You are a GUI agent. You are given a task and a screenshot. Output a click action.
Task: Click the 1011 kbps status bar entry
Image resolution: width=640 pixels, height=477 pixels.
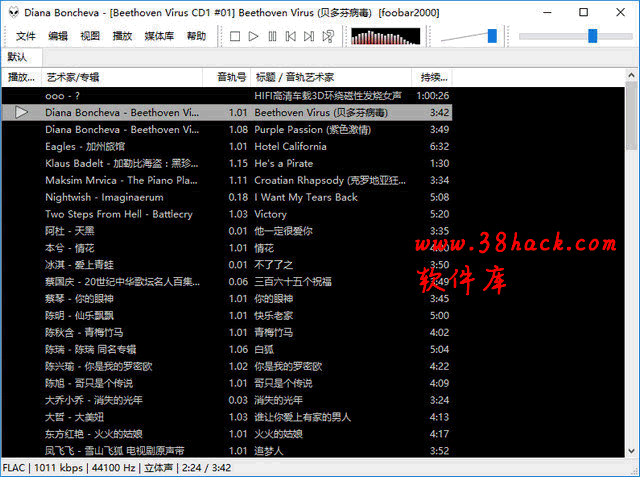[x=58, y=468]
